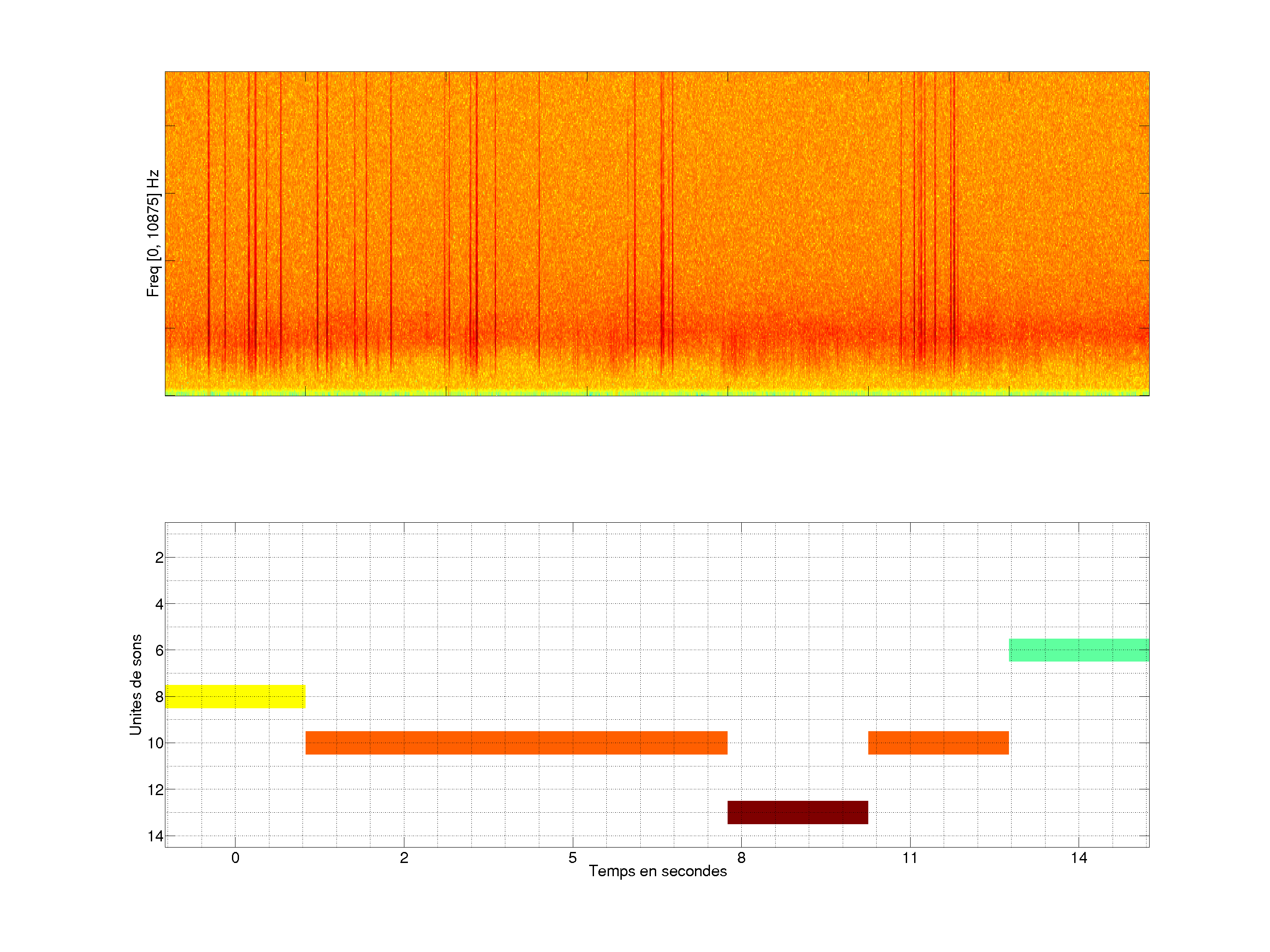Viewport: 1270px width, 952px height.
Task: Click x-axis tick label 8
Action: tap(741, 858)
